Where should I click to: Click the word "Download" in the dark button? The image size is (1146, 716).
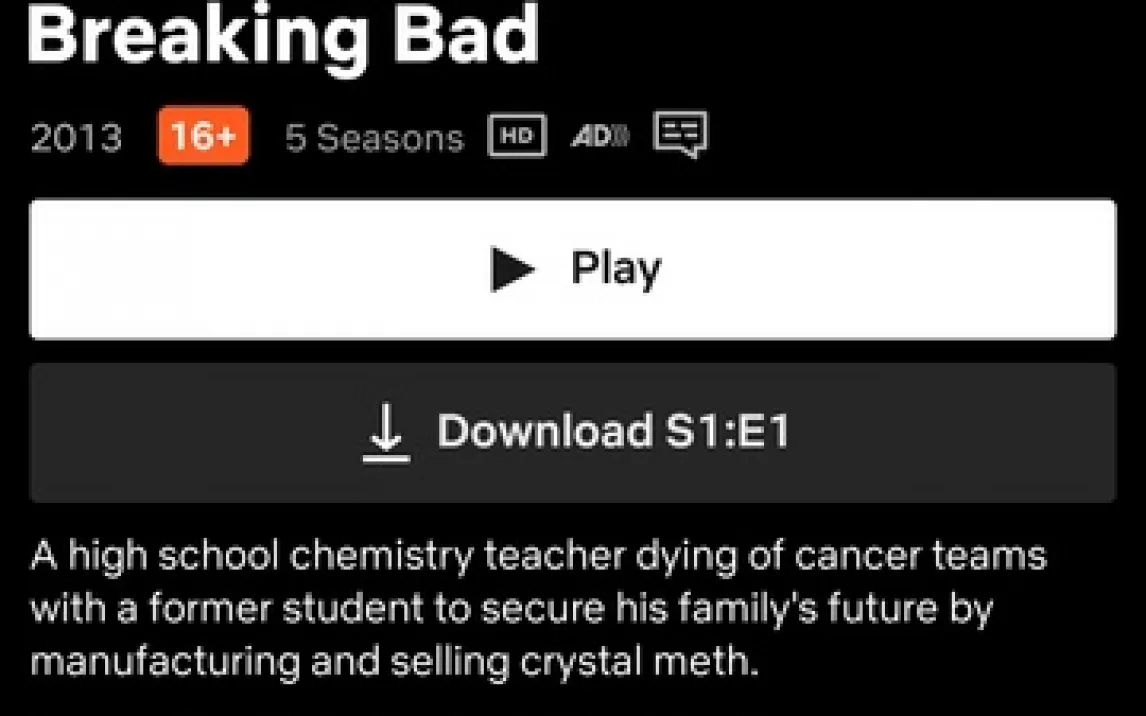click(x=544, y=432)
